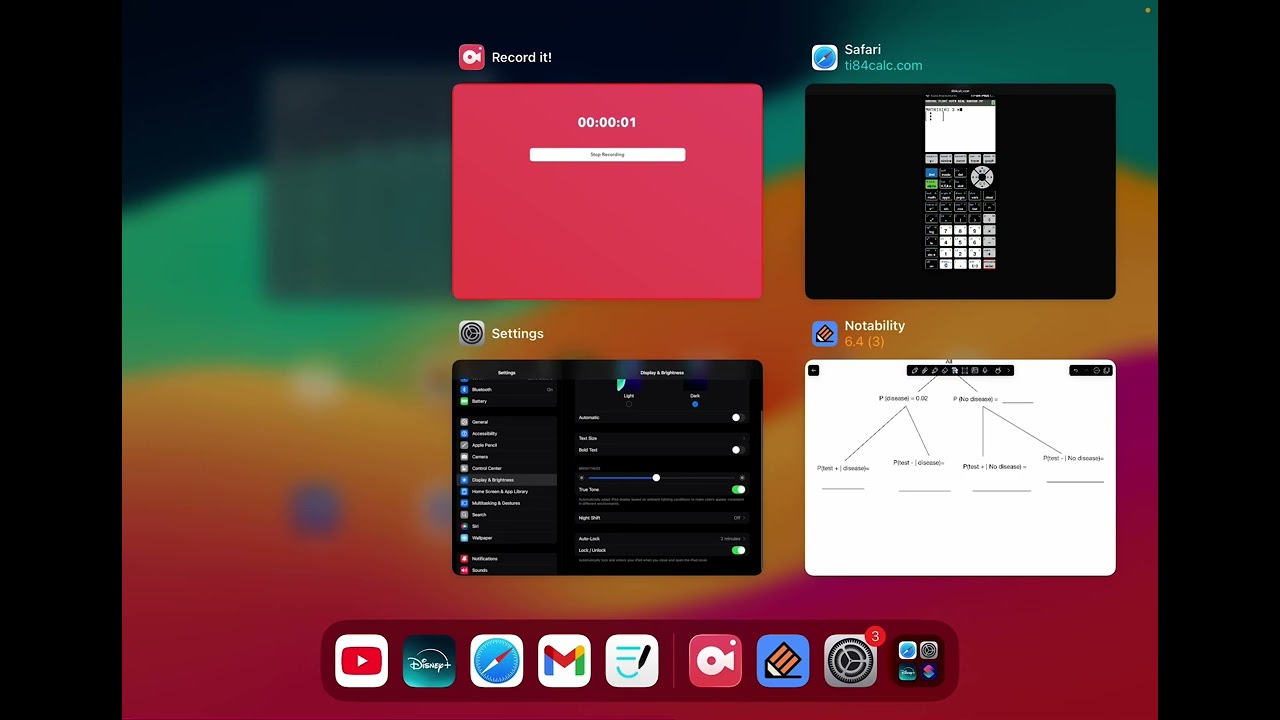This screenshot has width=1280, height=720.
Task: Click the 00:00:01 recording timer
Action: [607, 122]
